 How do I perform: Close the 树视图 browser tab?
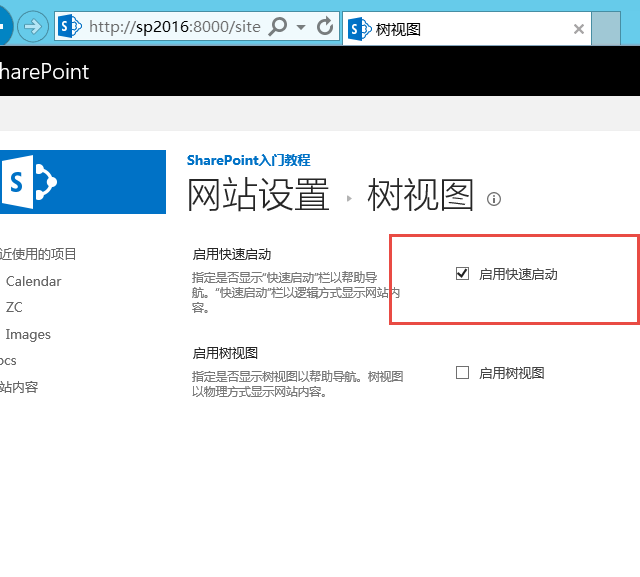(x=578, y=29)
